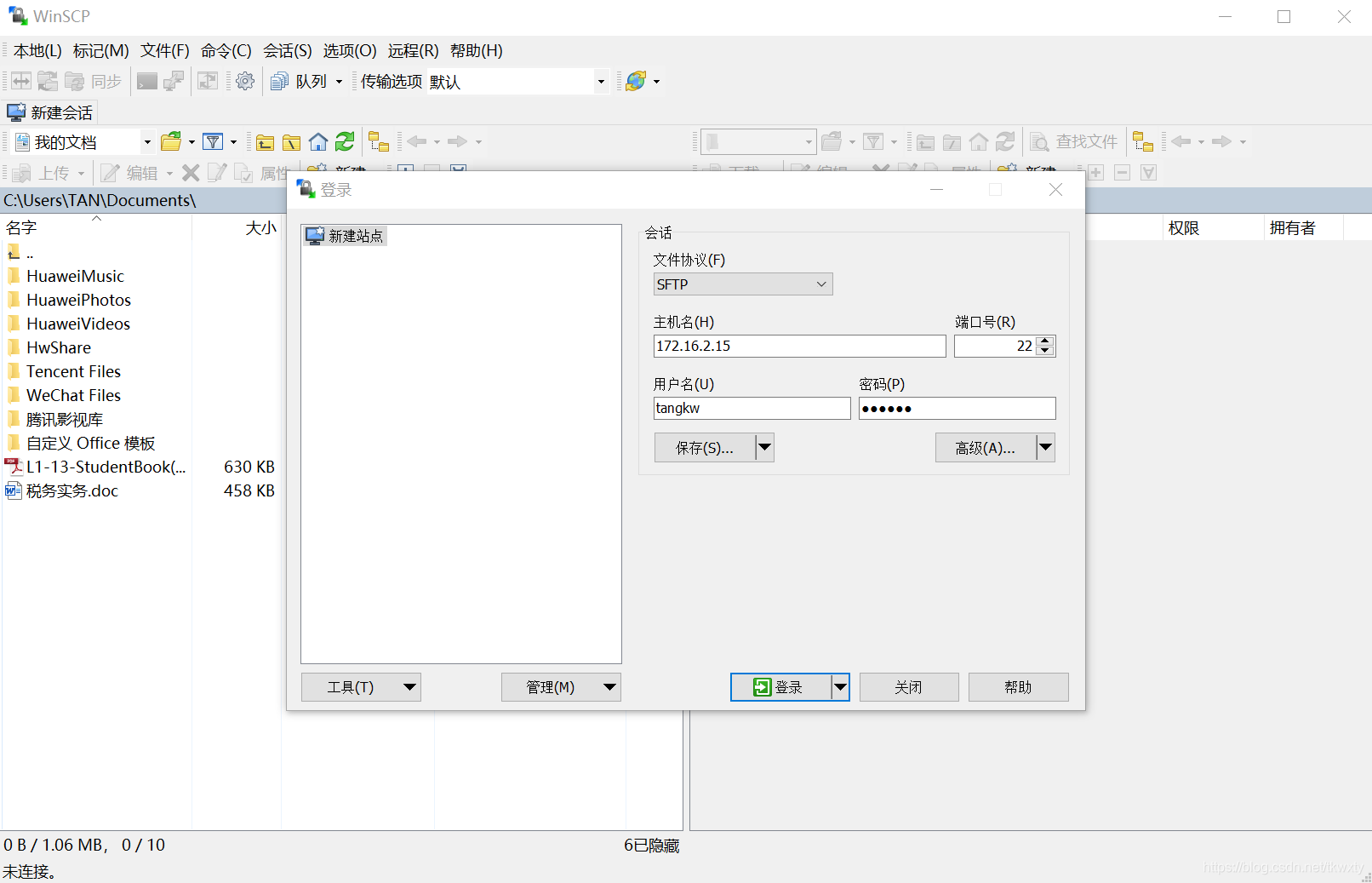Click the compare directories icon
Image resolution: width=1372 pixels, height=883 pixels.
[21, 81]
